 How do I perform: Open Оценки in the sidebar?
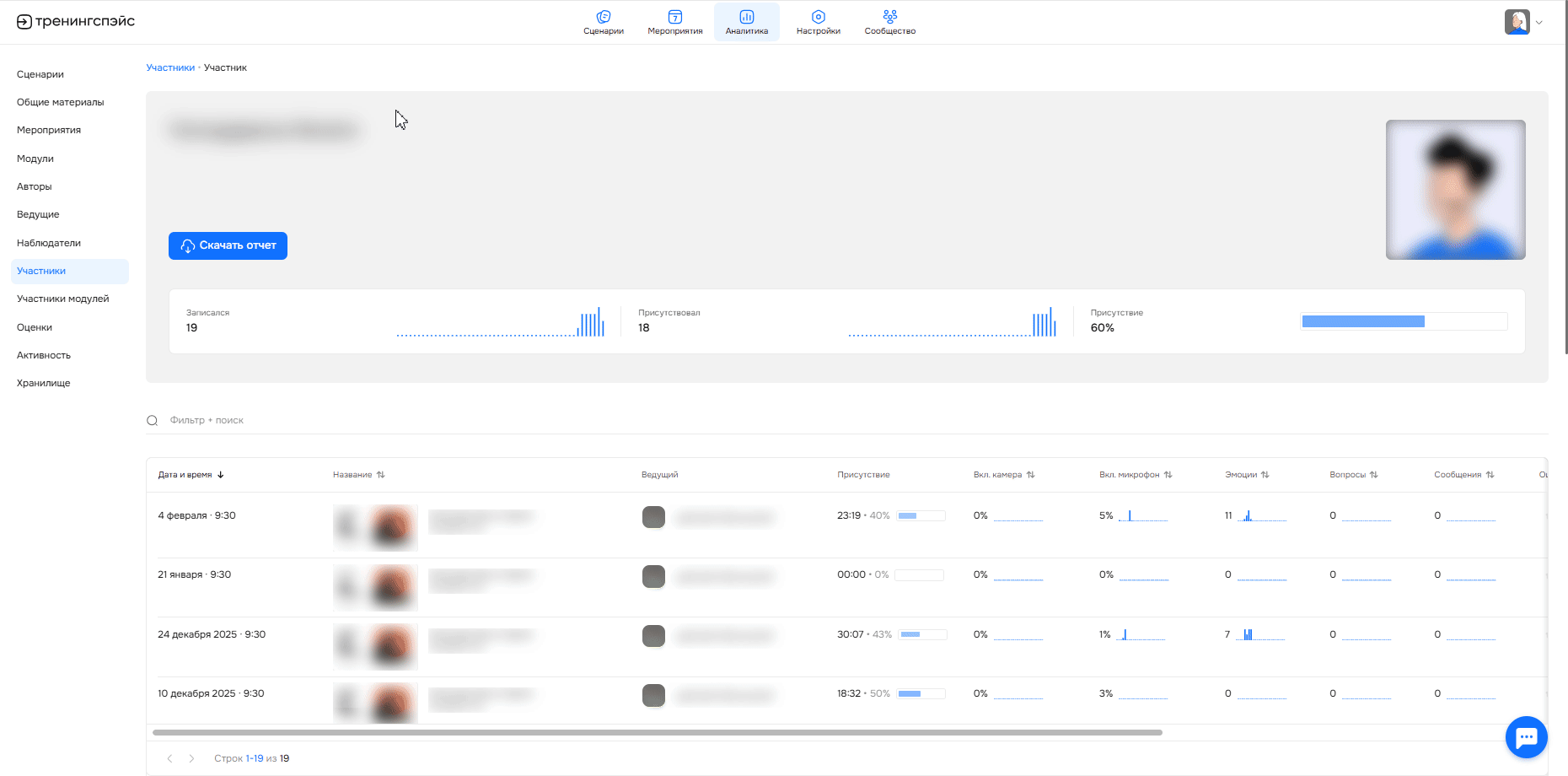point(35,327)
